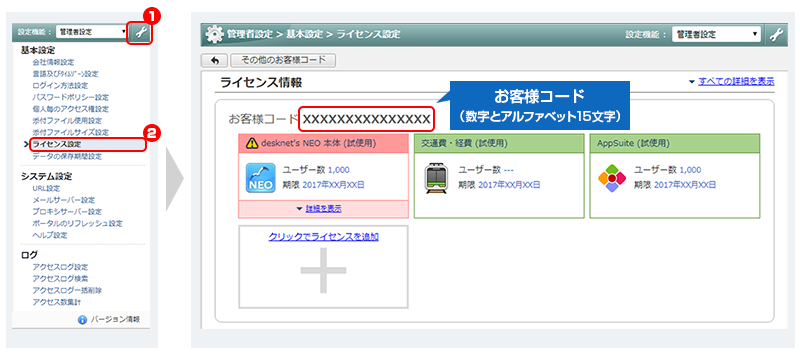Open パスワードポリシー設定
800x360 pixels.
click(x=70, y=97)
